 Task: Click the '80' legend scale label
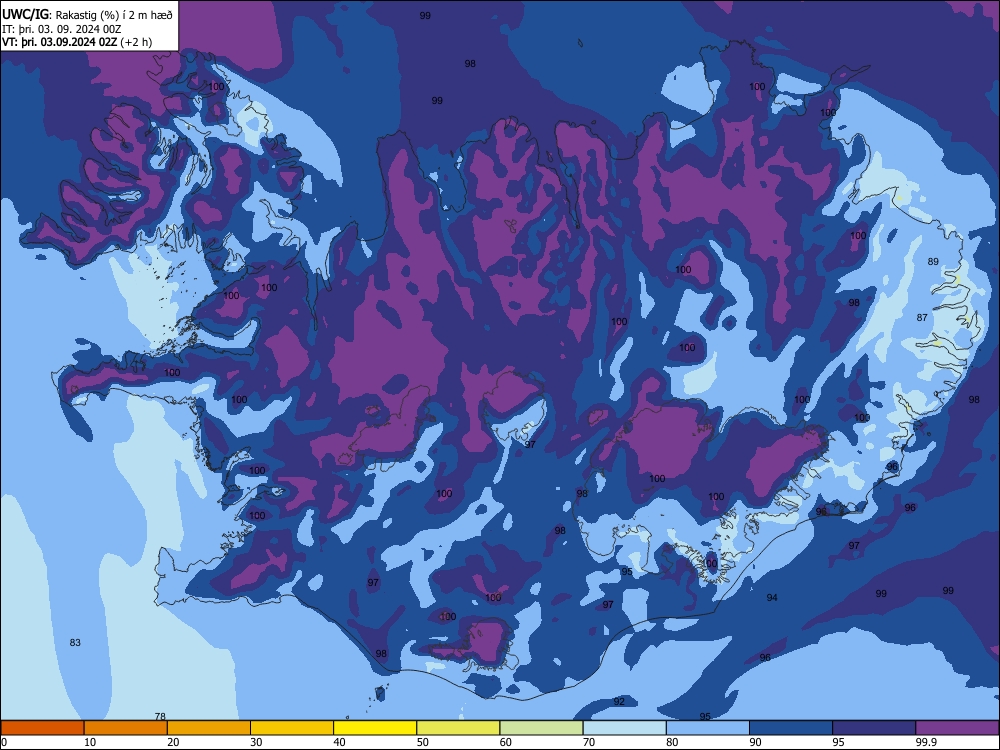pyautogui.click(x=672, y=742)
